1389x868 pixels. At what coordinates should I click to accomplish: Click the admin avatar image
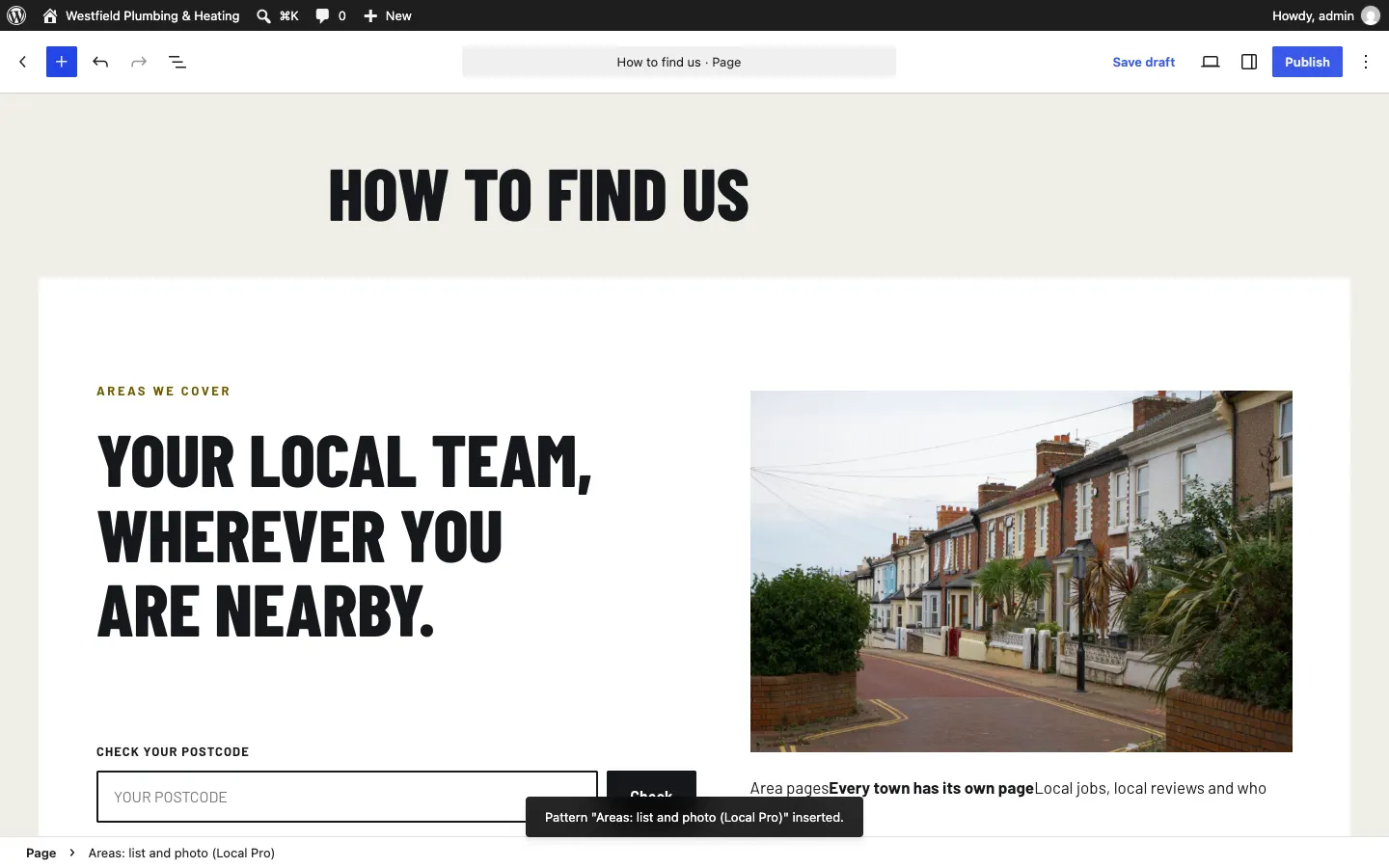pos(1370,15)
